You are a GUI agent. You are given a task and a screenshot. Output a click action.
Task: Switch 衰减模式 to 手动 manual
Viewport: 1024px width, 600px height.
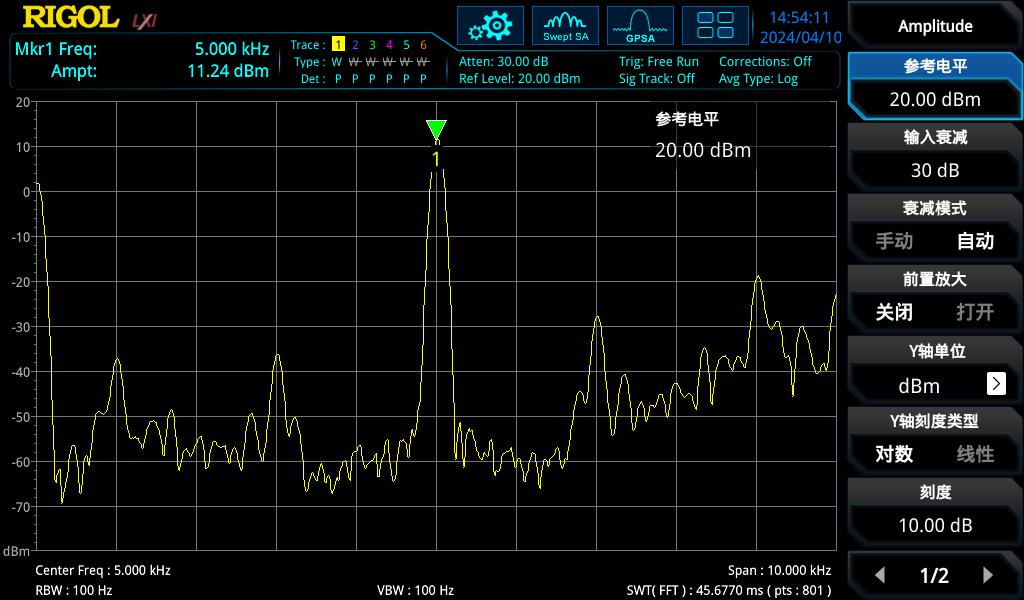[x=894, y=242]
